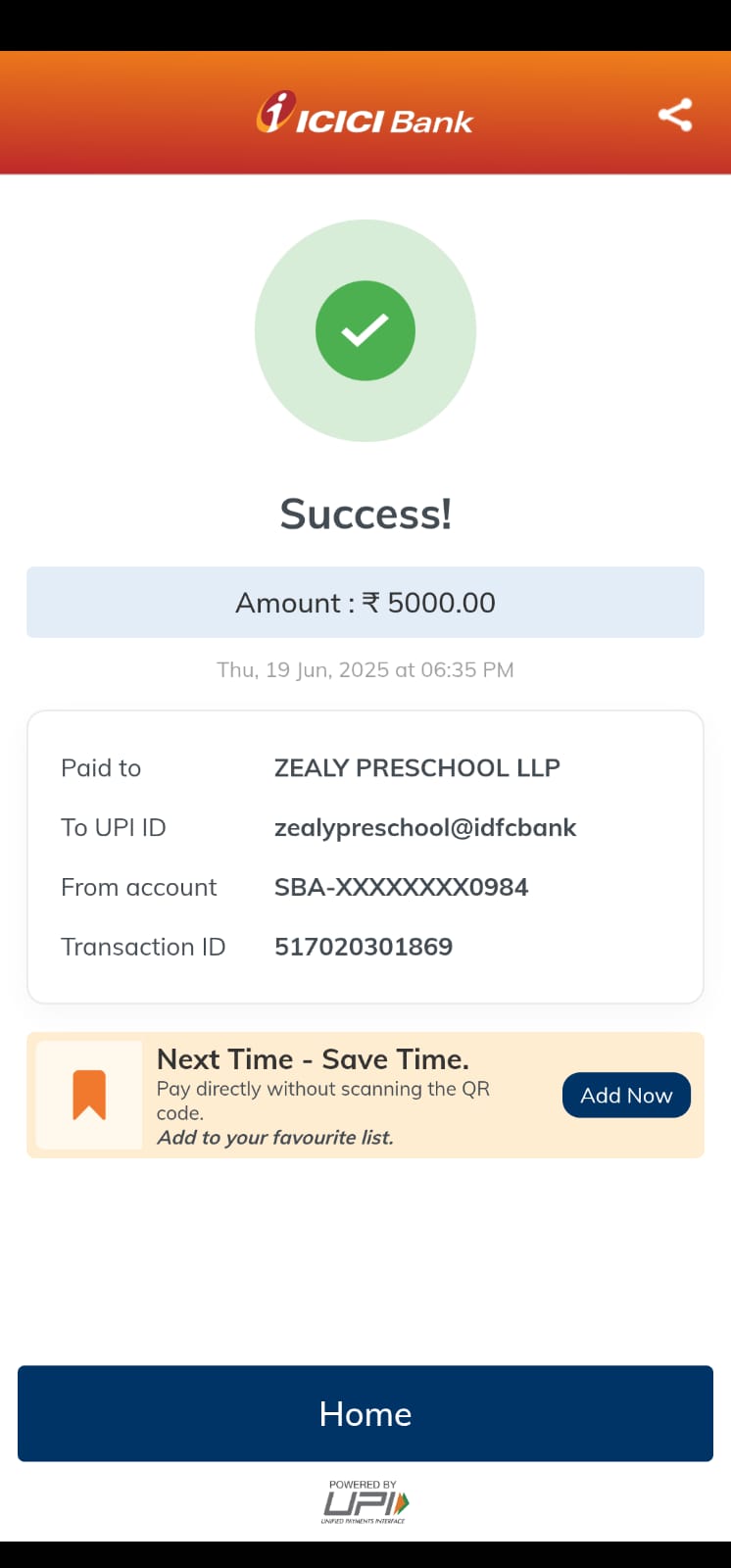
Task: Tap the transaction date and time text
Action: point(365,670)
